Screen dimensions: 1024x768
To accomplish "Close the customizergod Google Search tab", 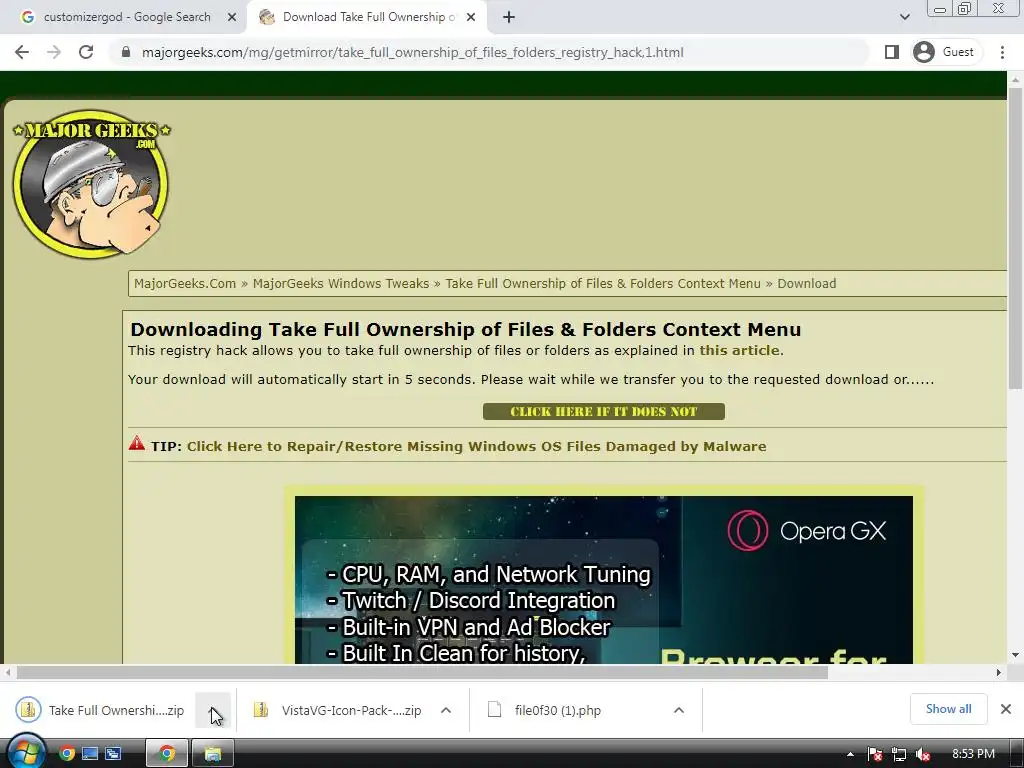I will [232, 18].
